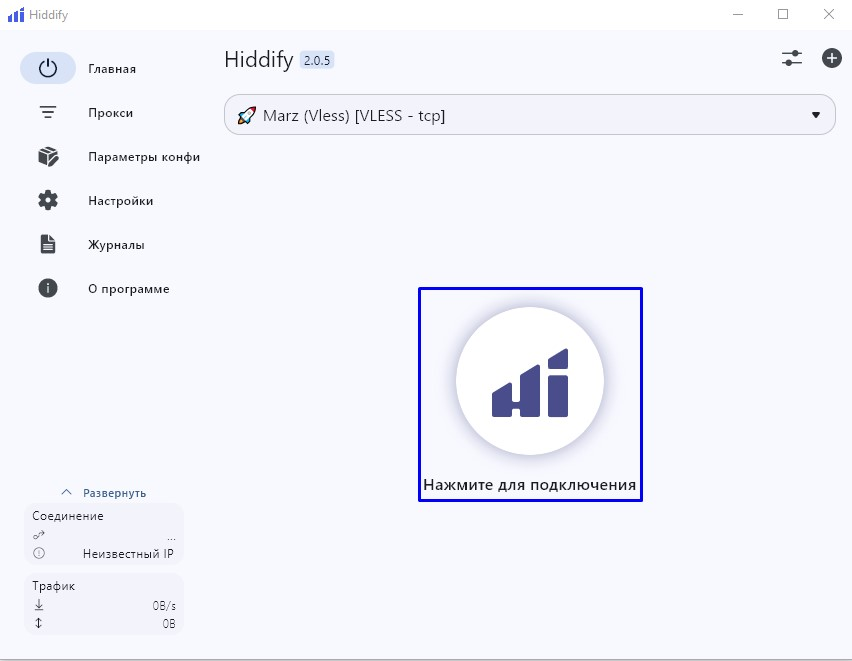Click the О программе info icon

pos(48,289)
